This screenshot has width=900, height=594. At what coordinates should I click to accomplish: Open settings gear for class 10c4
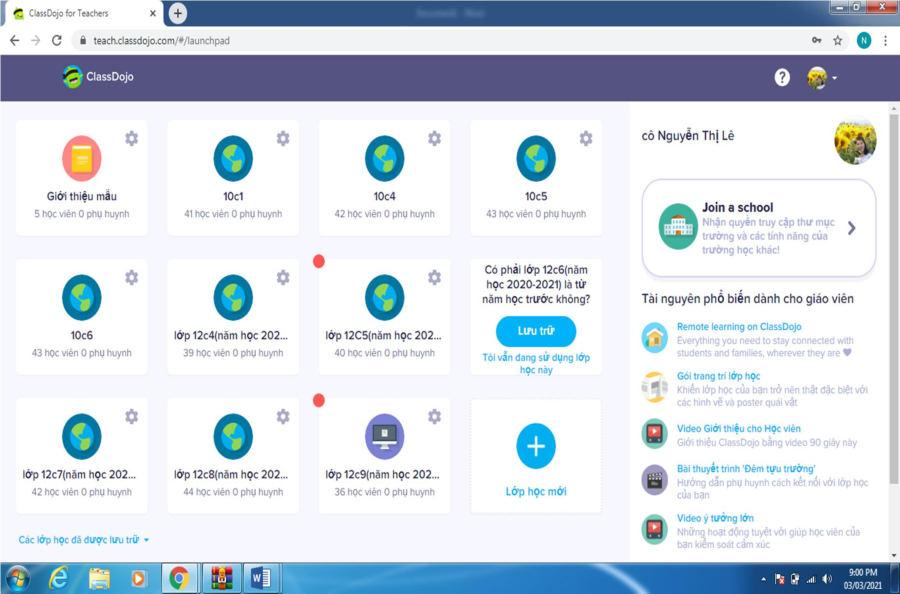coord(435,138)
